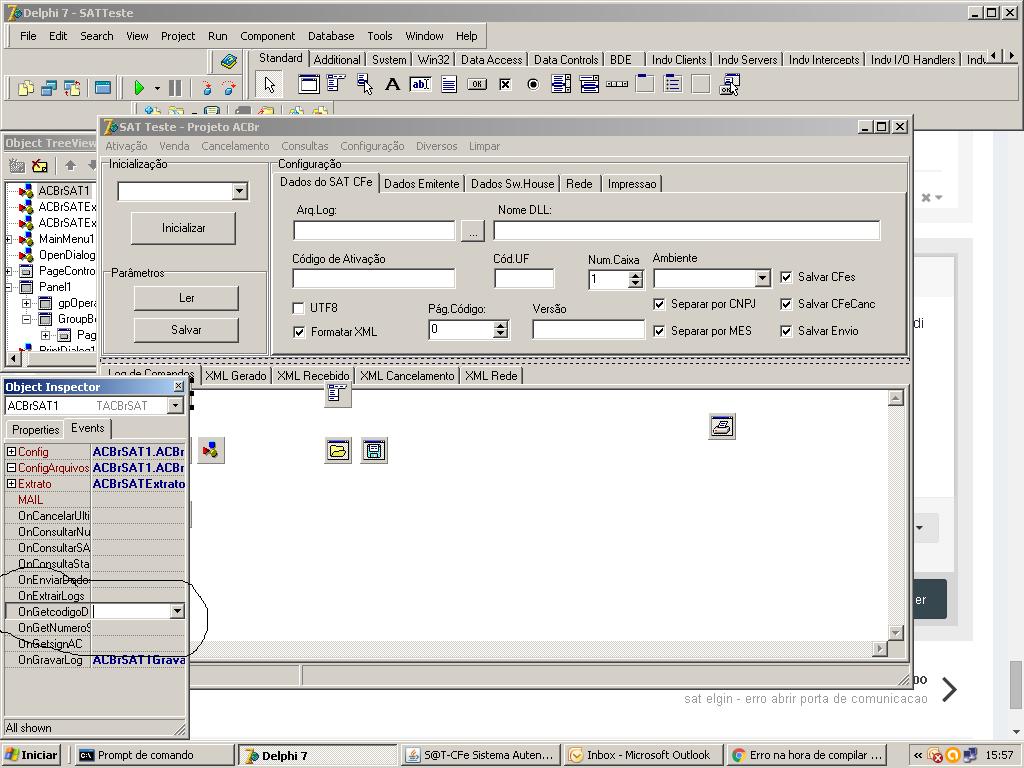Switch to the Additional palette tab

click(337, 59)
